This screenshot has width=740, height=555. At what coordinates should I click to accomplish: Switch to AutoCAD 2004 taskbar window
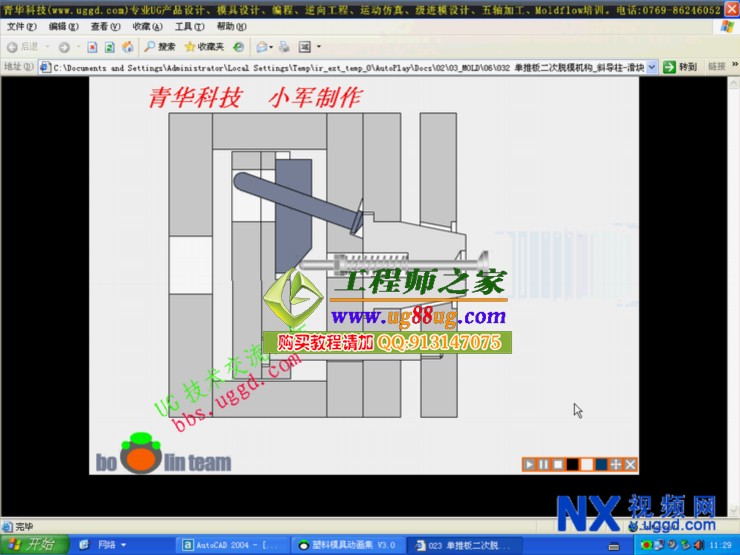tap(232, 545)
